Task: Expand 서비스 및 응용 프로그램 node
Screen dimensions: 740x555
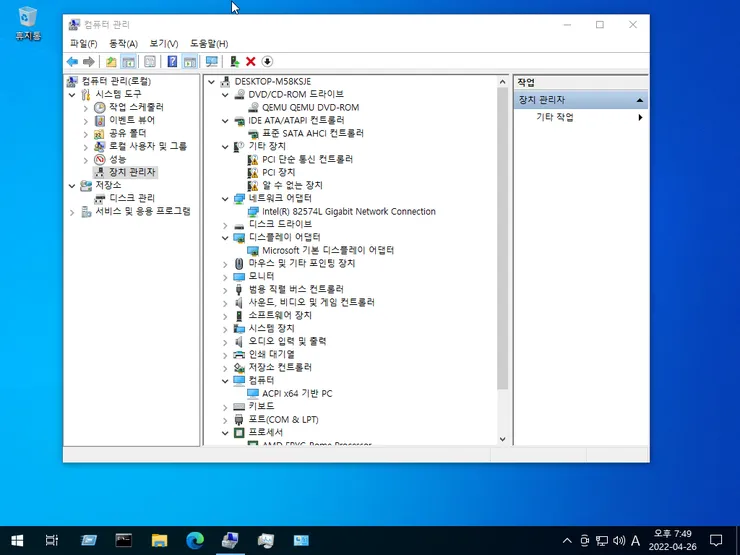Action: pos(72,212)
